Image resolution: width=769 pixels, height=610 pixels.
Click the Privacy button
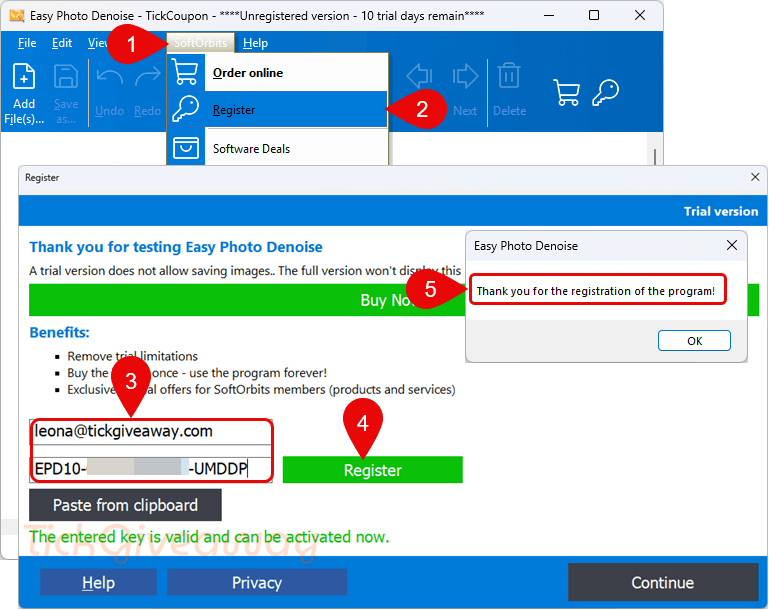(x=256, y=583)
